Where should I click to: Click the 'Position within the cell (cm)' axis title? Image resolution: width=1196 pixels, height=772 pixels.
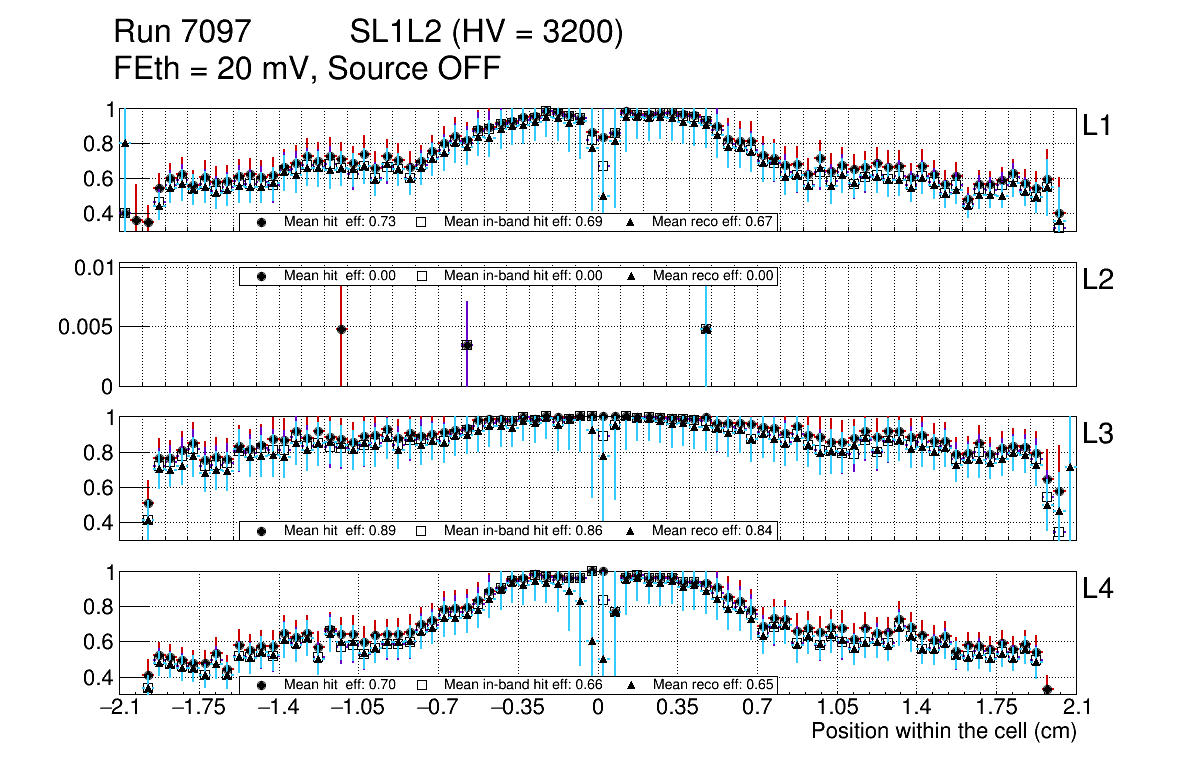click(943, 731)
